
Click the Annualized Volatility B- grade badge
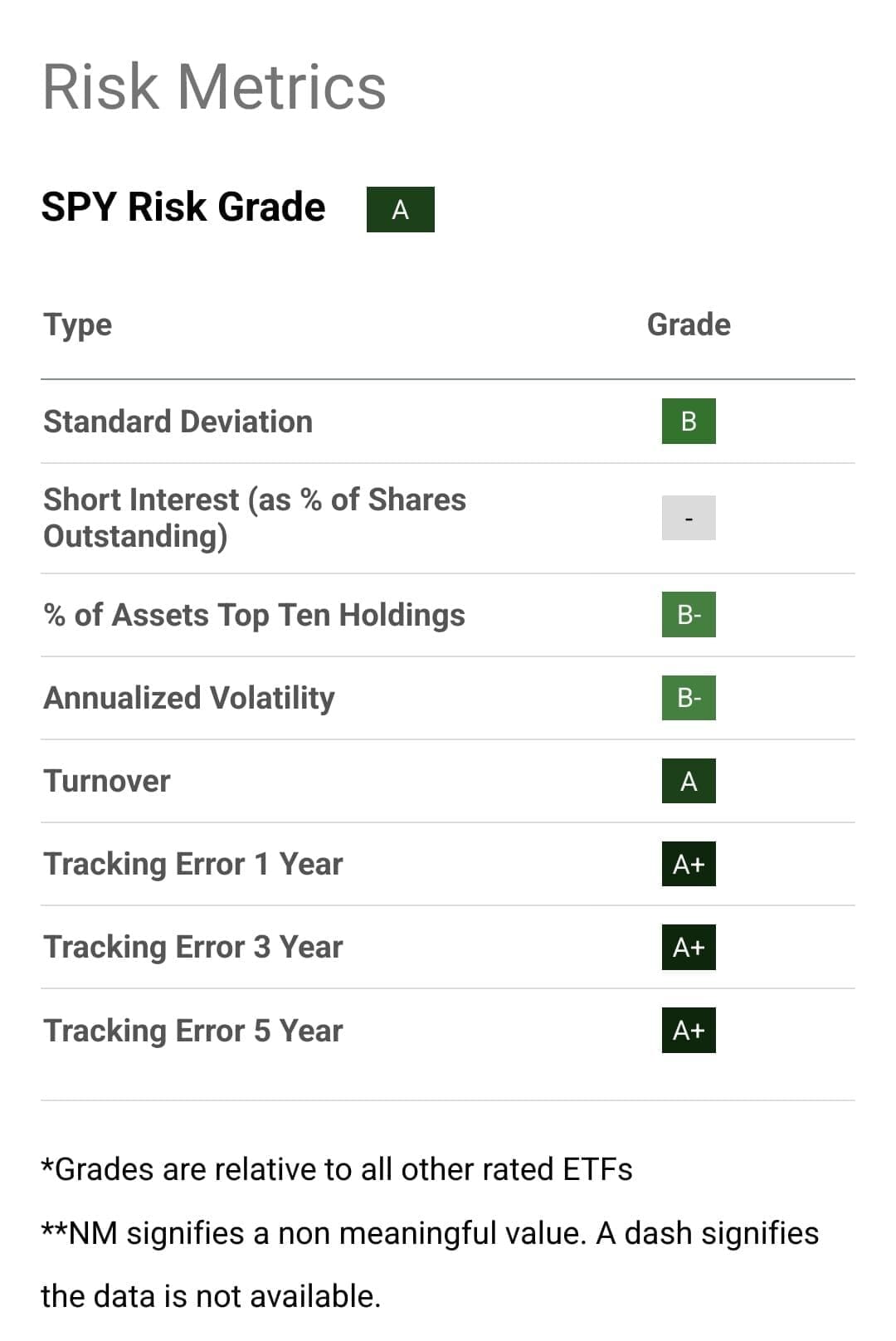pos(689,698)
